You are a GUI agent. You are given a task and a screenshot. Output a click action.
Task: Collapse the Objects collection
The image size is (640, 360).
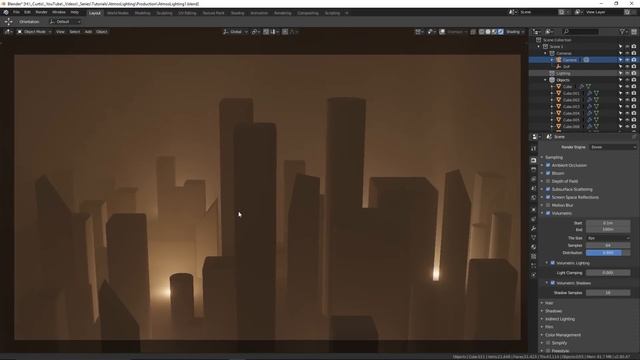click(545, 80)
